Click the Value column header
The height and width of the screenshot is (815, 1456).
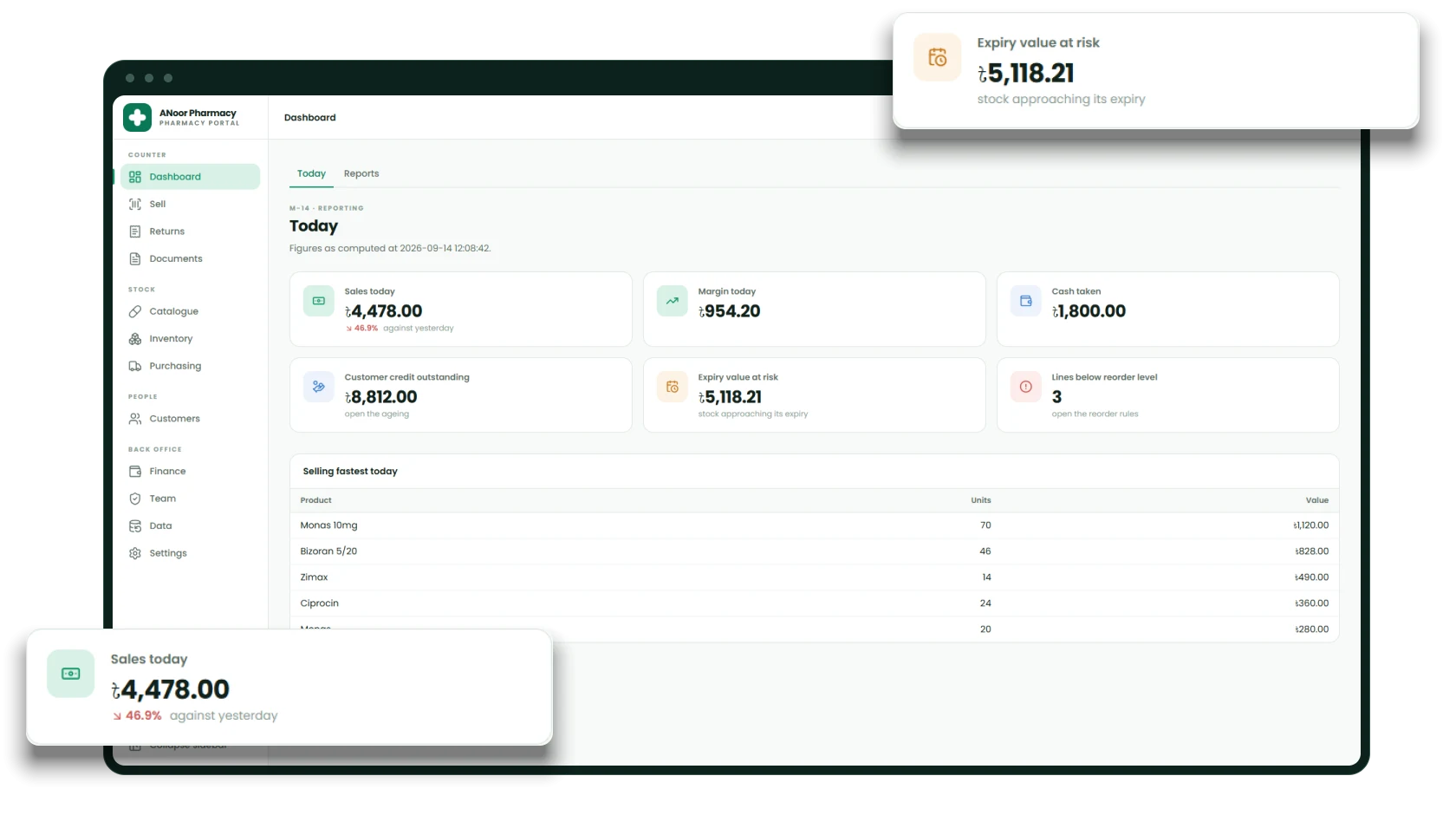click(1316, 500)
